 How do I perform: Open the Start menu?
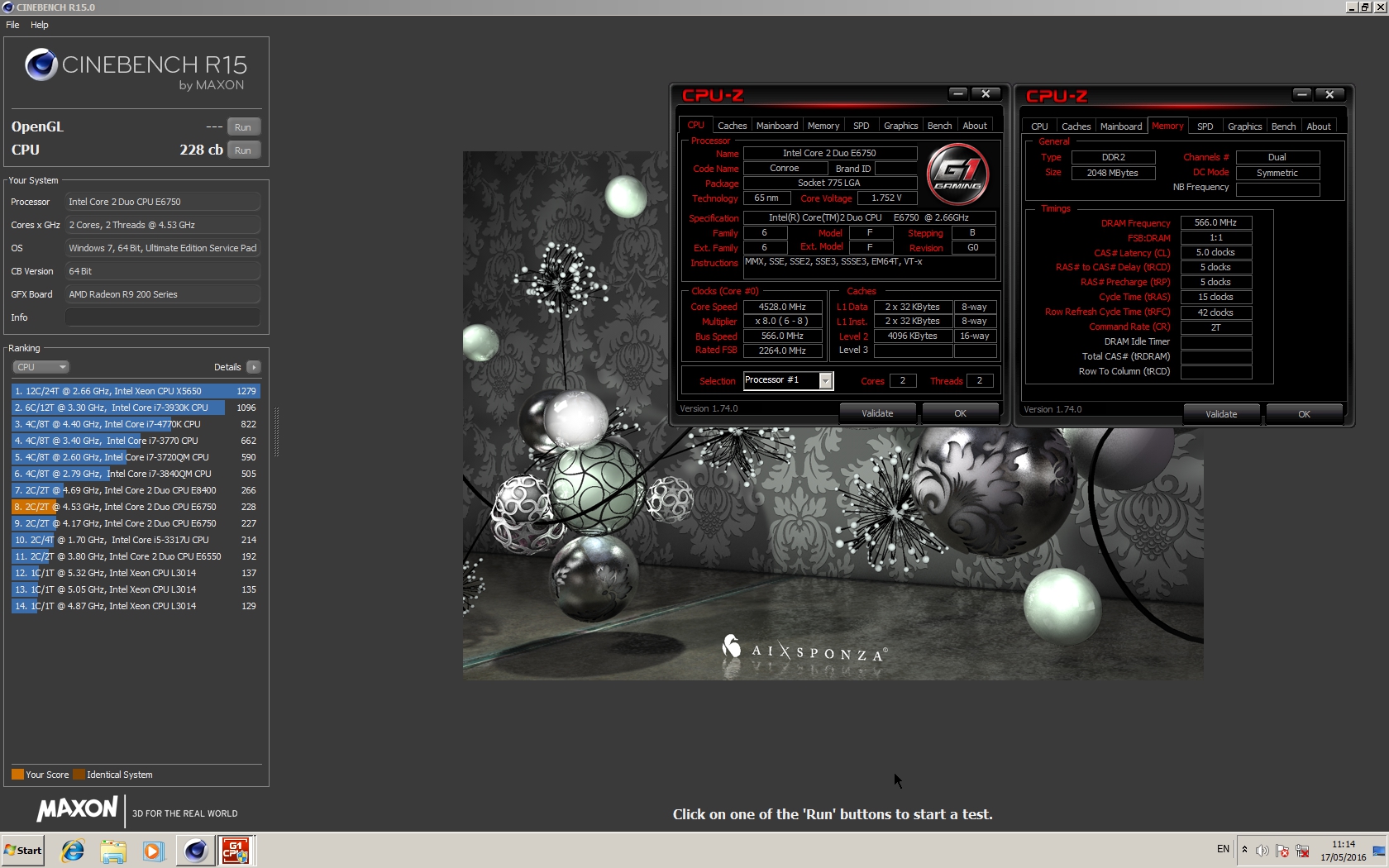pos(23,850)
